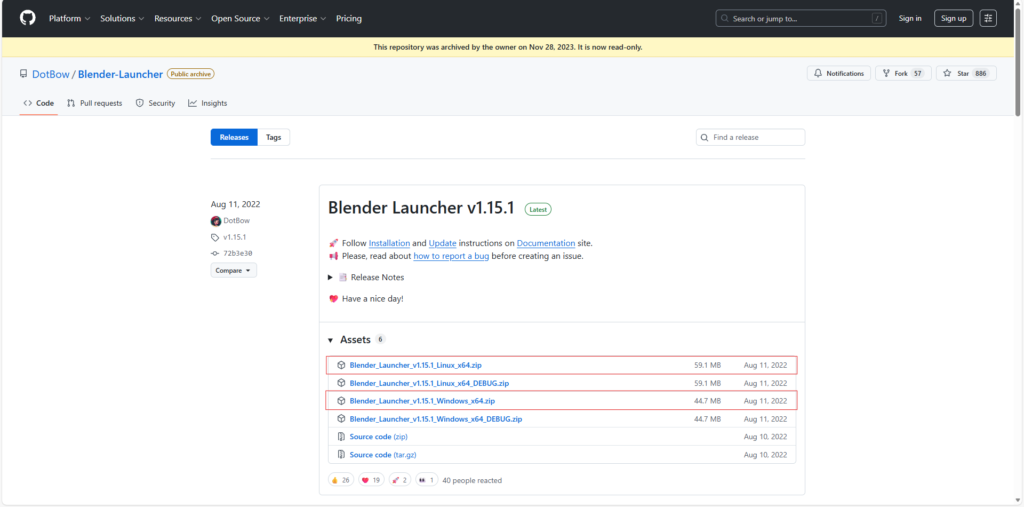Open the Insights tab

208,103
